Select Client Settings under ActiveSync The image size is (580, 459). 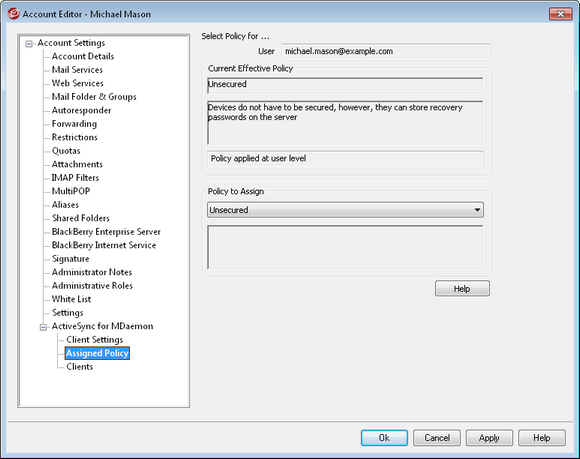pos(95,340)
